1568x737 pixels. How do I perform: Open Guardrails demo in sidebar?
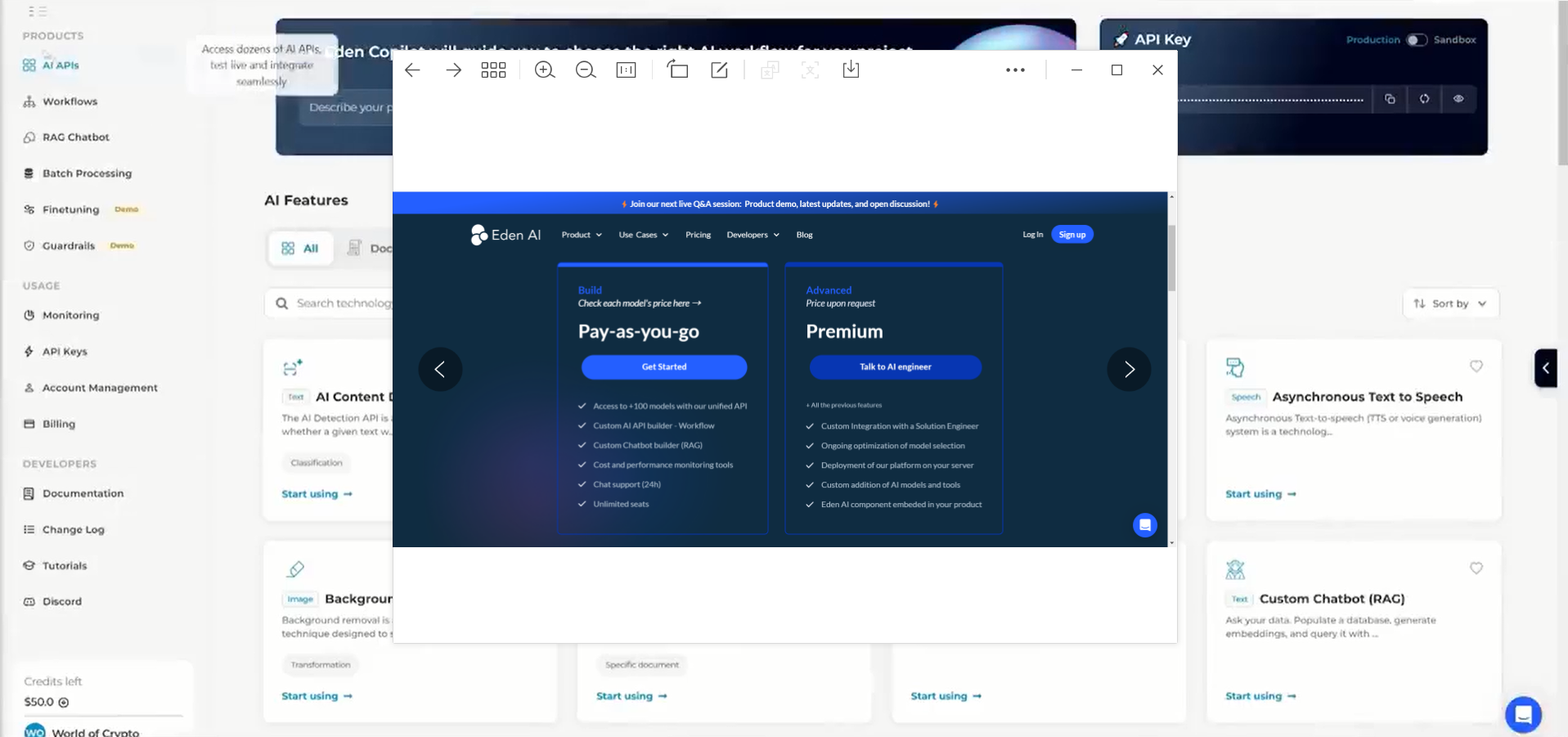point(79,245)
